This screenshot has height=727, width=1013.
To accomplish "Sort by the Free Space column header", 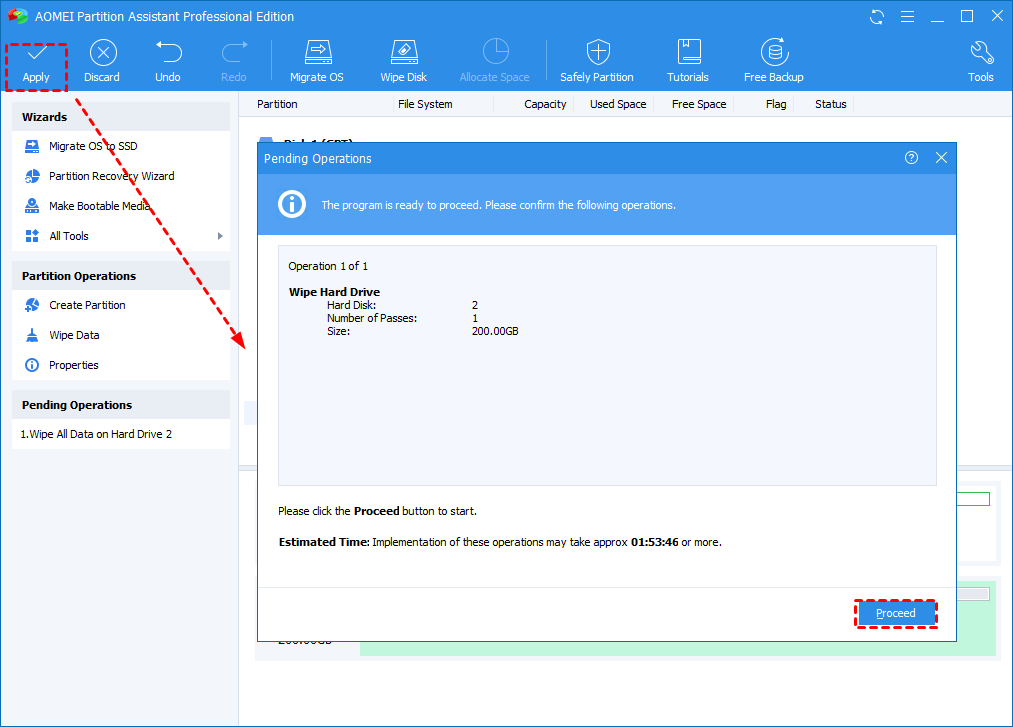I will pos(699,104).
